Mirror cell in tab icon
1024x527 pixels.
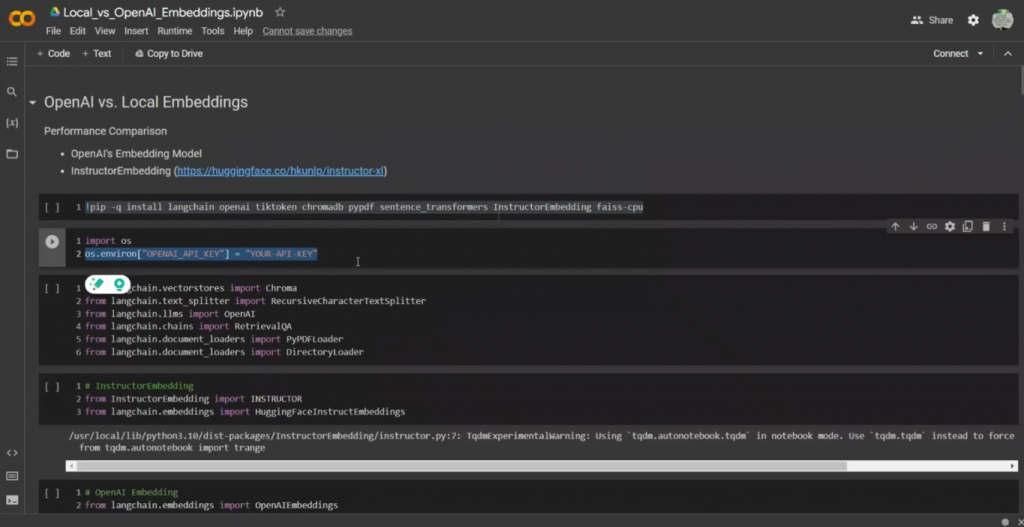[968, 227]
